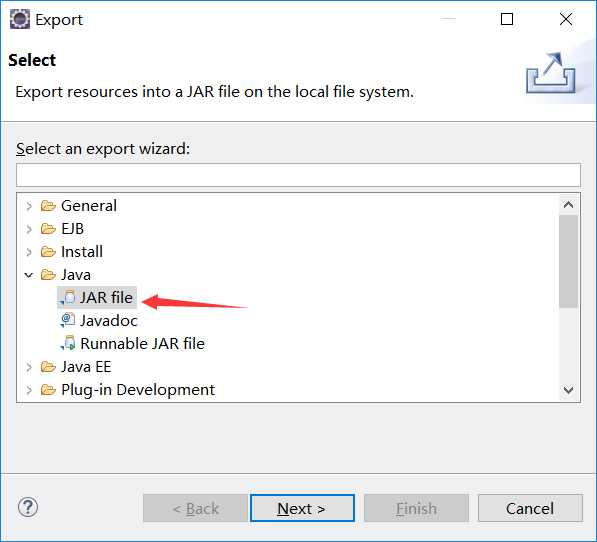Click the Plug-in Development folder icon

[48, 390]
